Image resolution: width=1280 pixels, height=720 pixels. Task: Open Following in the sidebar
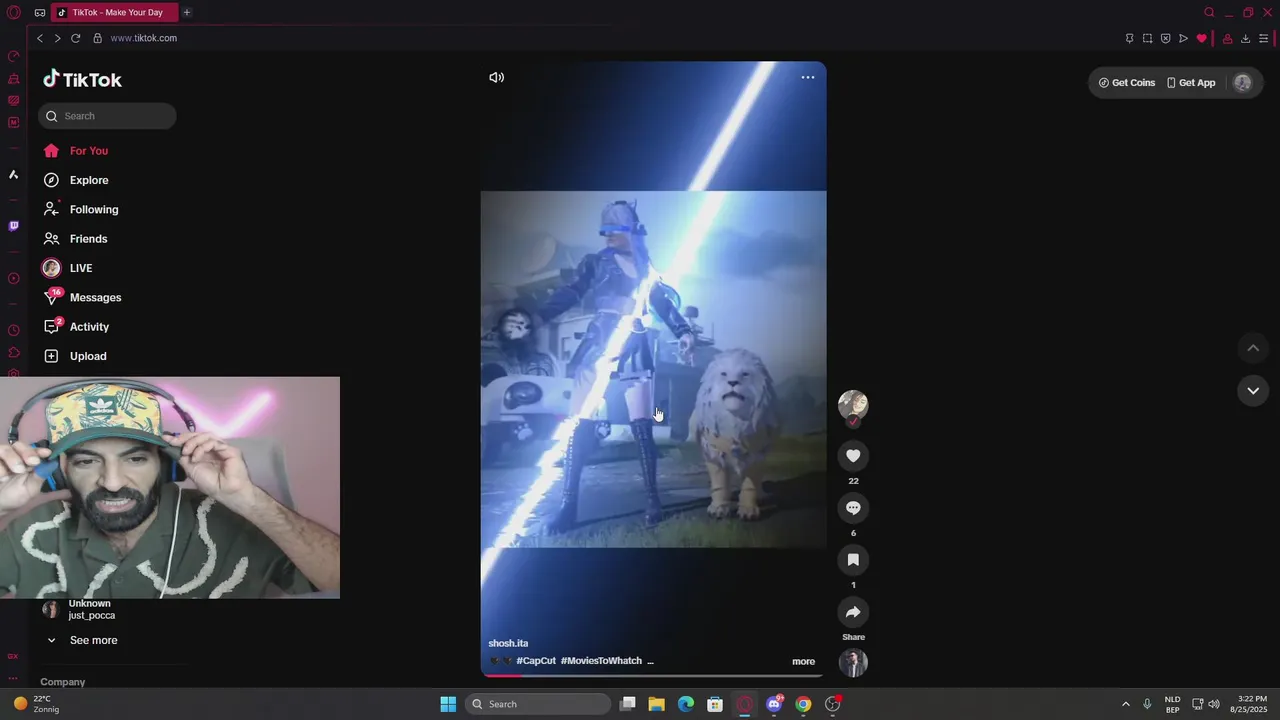tap(80, 209)
